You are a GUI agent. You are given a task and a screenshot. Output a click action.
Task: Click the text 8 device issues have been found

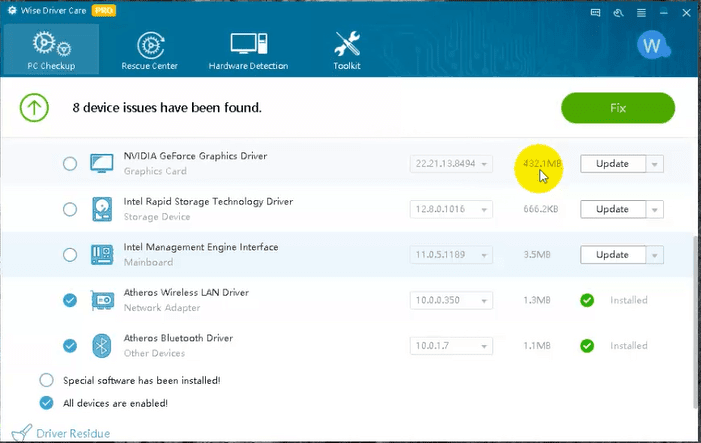click(167, 108)
